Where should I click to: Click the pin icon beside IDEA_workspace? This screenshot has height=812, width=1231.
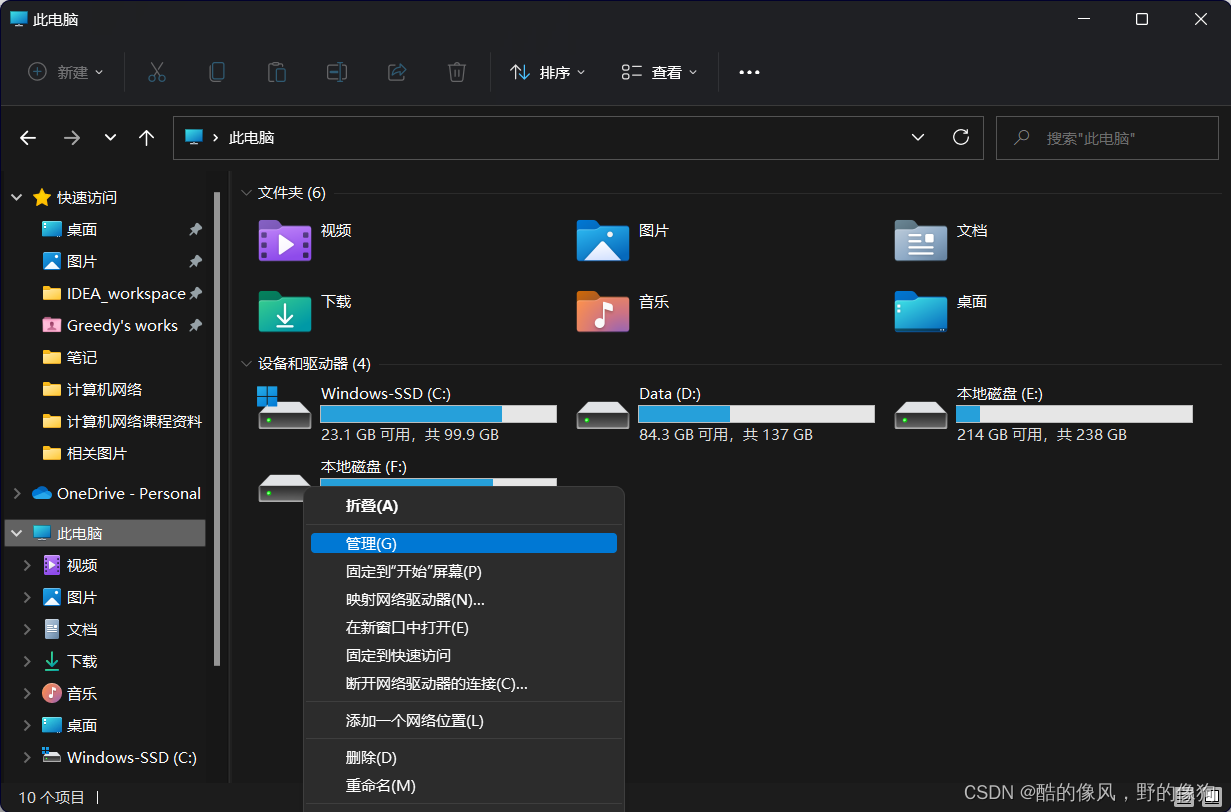195,293
